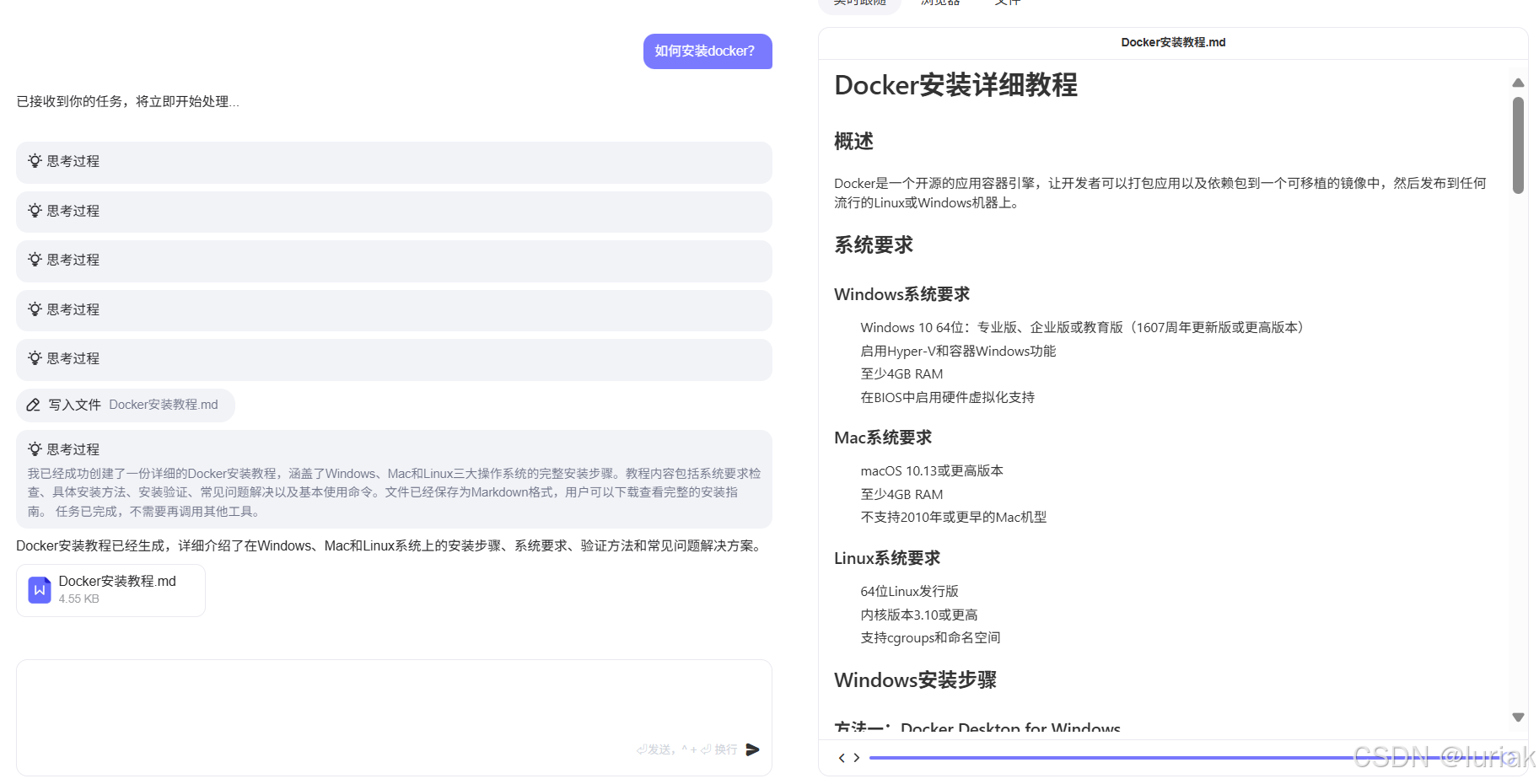Click the 在BIOS中启用硬件虚拟化支持 line
The width and height of the screenshot is (1539, 784).
click(x=947, y=398)
